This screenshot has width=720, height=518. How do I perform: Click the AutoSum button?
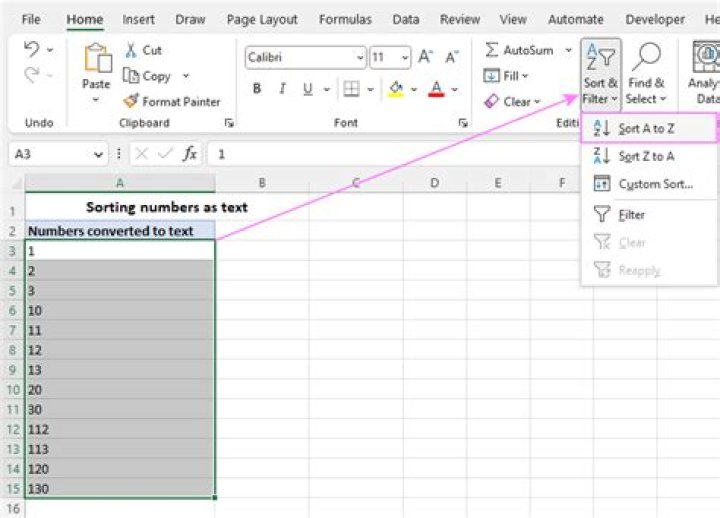coord(518,50)
